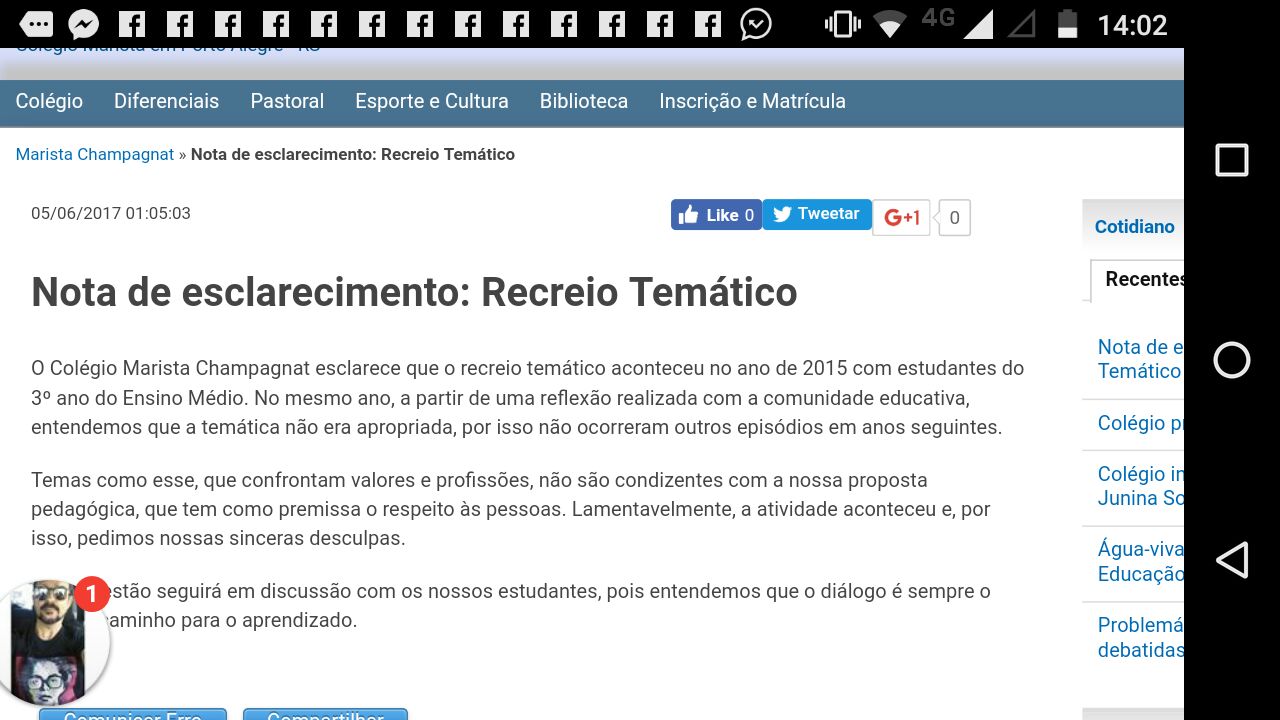Go to the Pastoral section
This screenshot has height=720, width=1280.
287,101
